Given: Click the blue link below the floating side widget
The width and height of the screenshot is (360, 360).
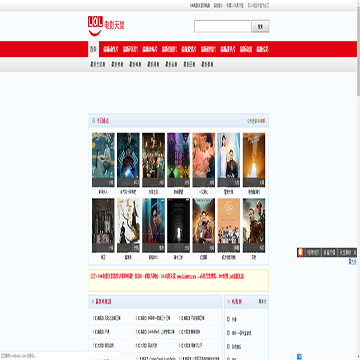Looking at the screenshot, I should [352, 261].
